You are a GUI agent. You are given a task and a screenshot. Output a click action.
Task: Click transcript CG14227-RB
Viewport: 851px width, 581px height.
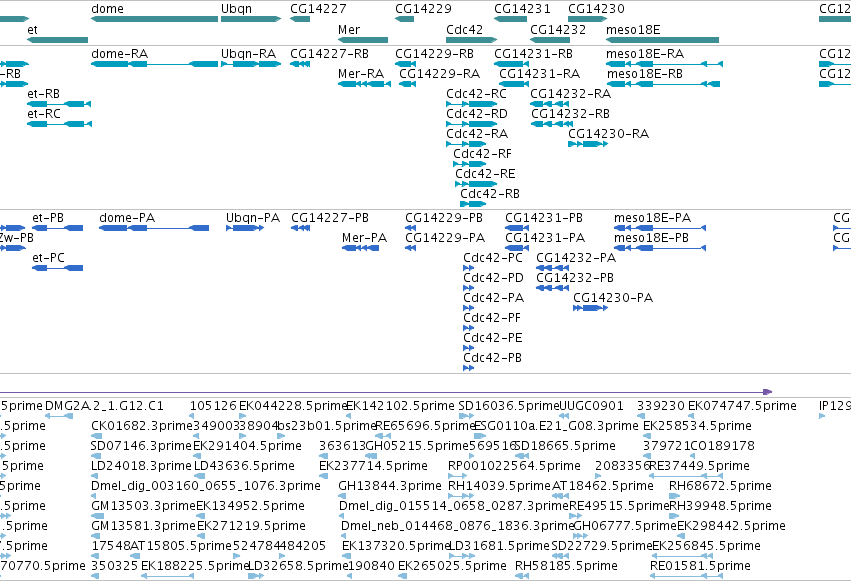tap(300, 64)
